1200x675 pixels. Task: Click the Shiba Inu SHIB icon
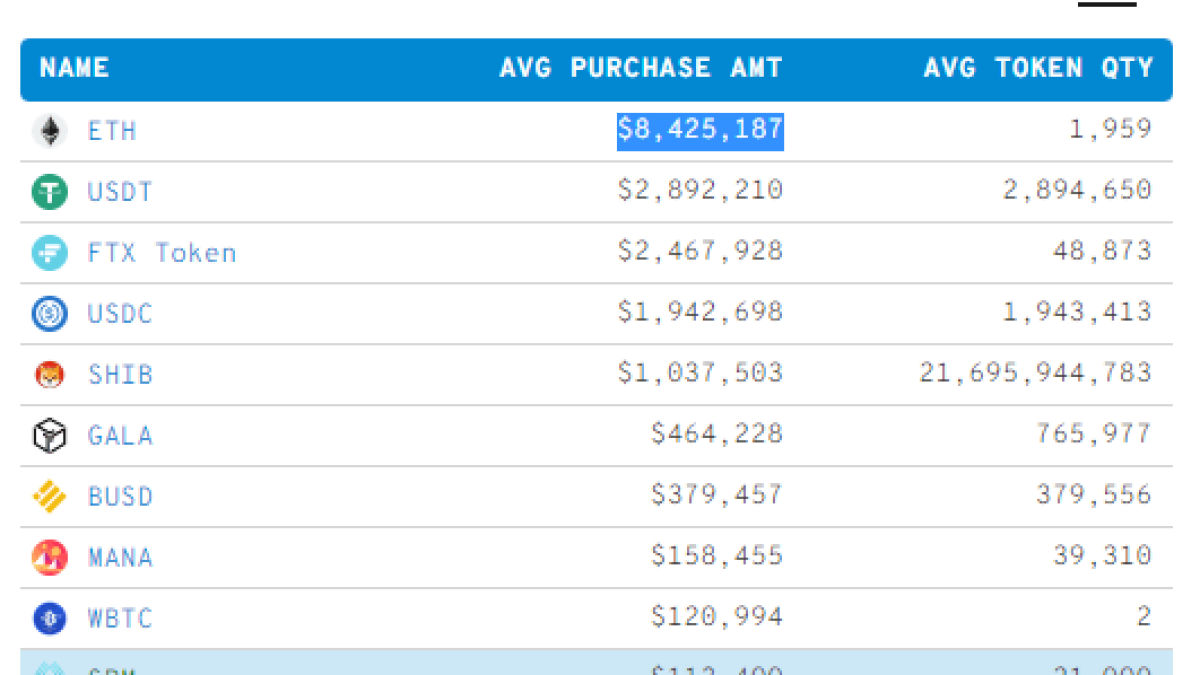pos(49,375)
